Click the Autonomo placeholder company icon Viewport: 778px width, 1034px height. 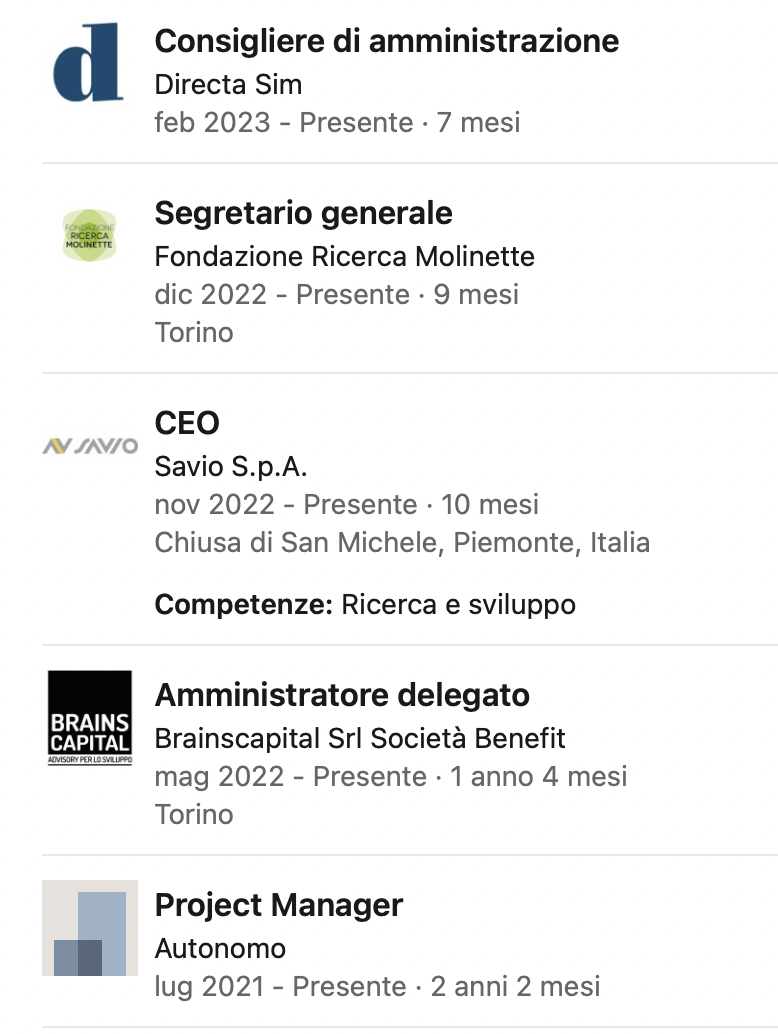click(x=90, y=928)
